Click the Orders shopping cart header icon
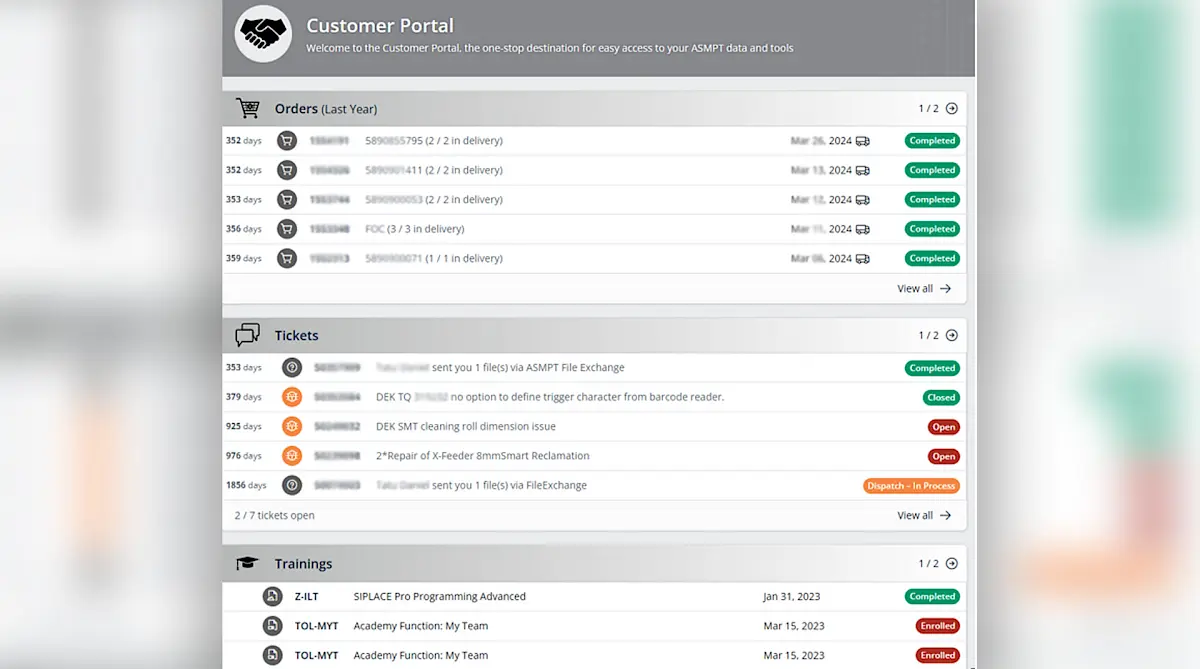The height and width of the screenshot is (669, 1200). coord(247,109)
